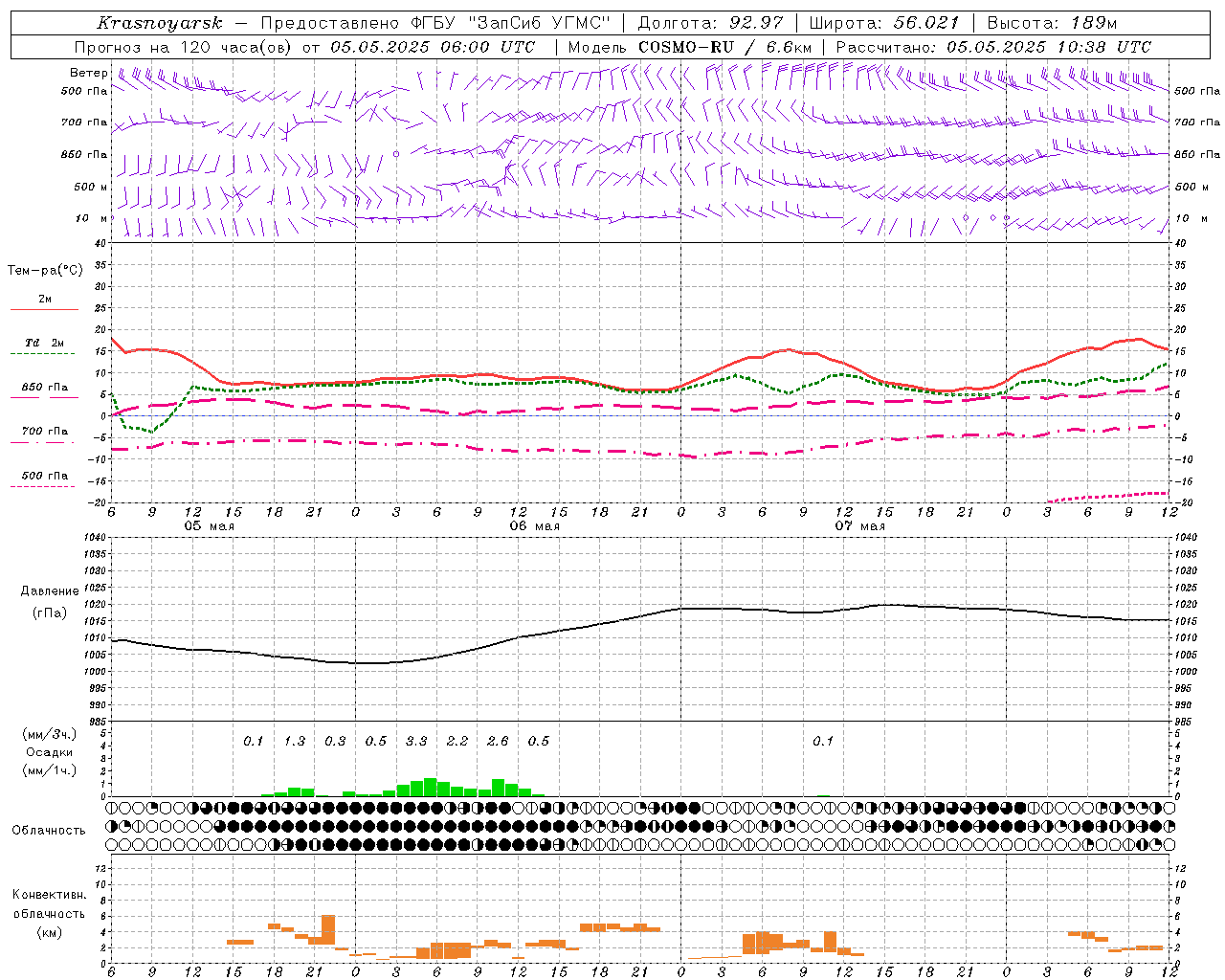Click the 'Давление' pressure panel label
Viewport: 1225px width, 980px height.
[49, 591]
